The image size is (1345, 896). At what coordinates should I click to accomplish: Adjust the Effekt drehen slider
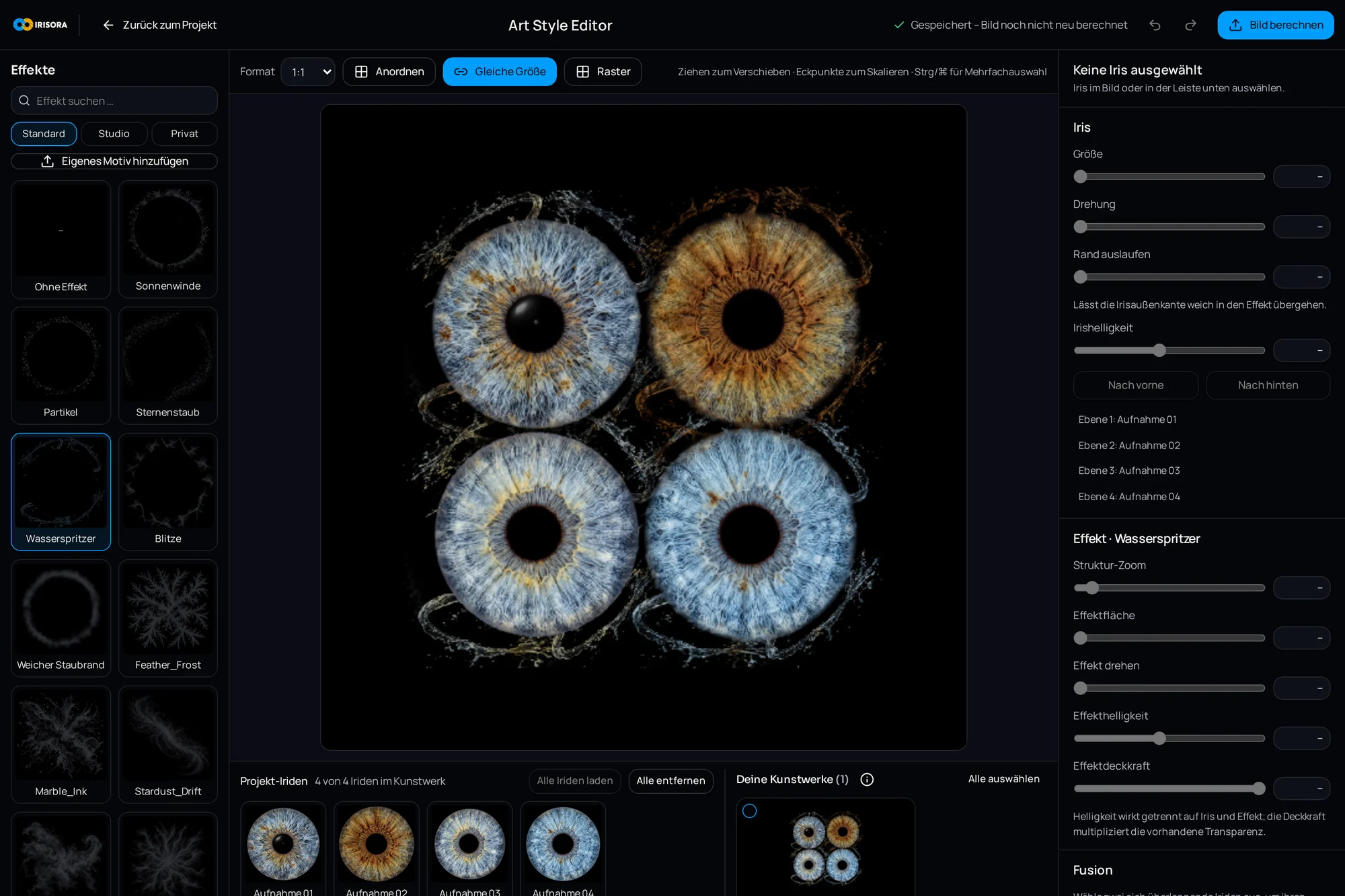coord(1169,688)
